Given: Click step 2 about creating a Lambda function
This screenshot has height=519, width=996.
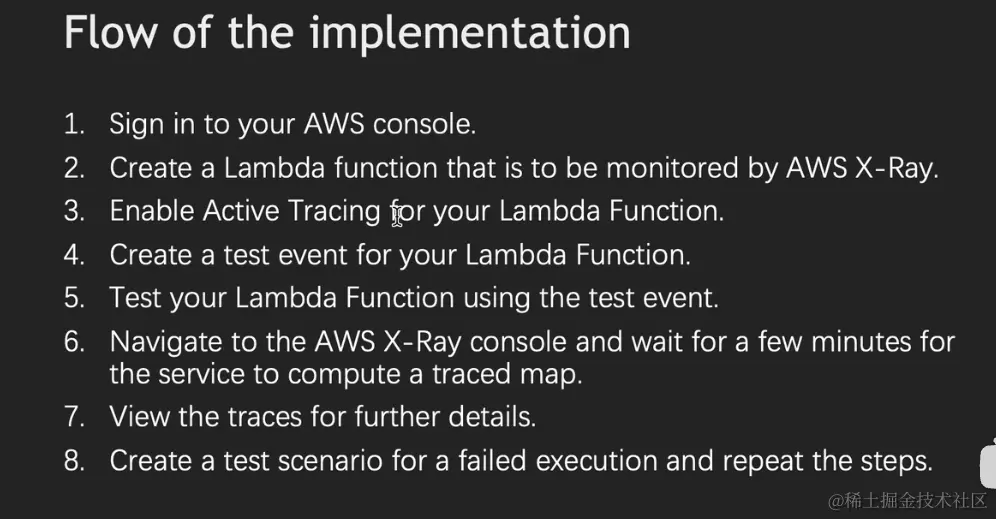Looking at the screenshot, I should [x=524, y=168].
